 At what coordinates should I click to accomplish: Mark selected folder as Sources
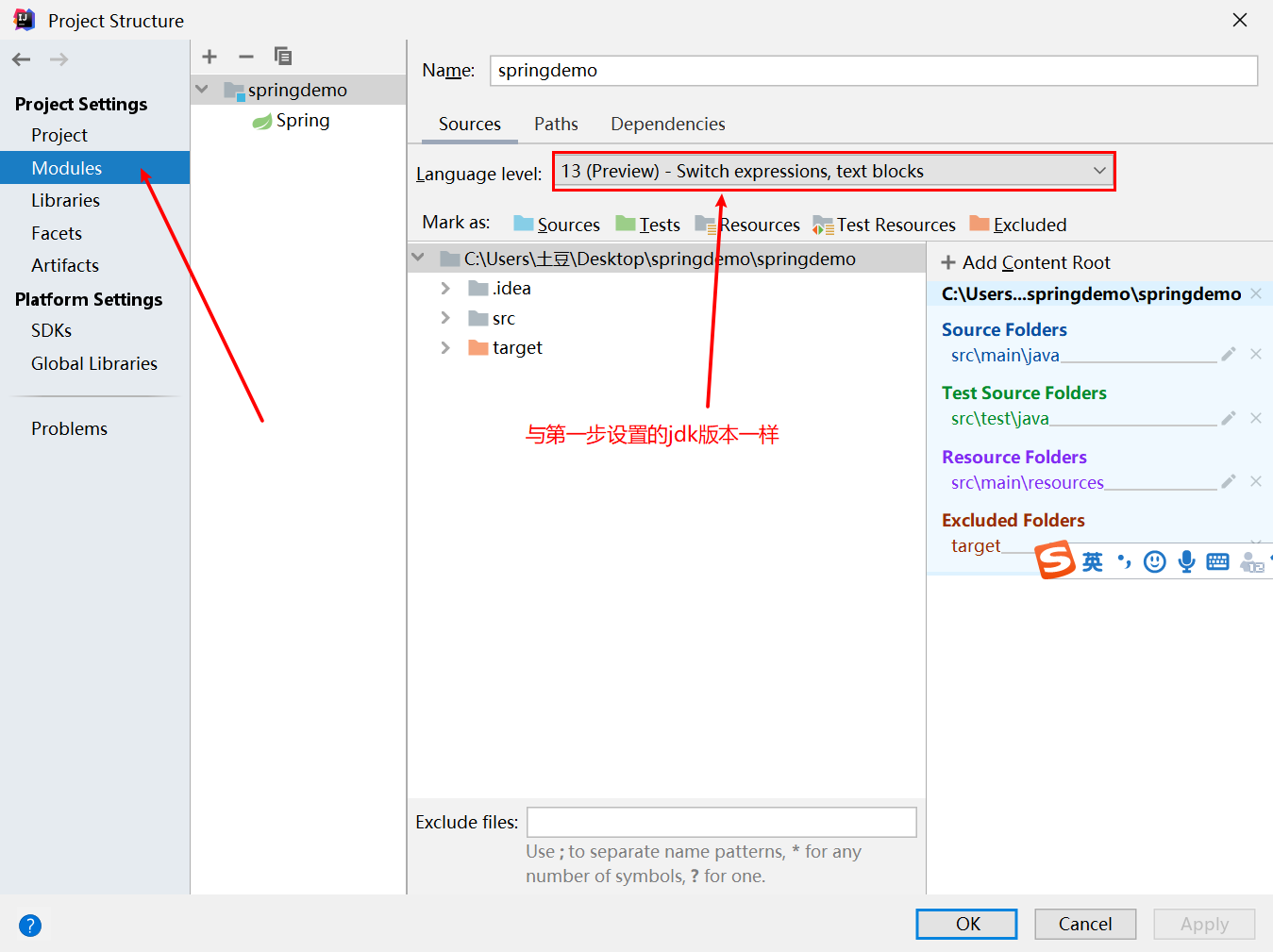point(567,224)
